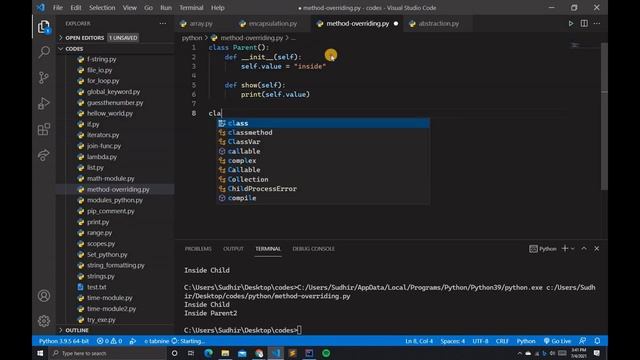Open the Search view in activity bar

coord(44,52)
